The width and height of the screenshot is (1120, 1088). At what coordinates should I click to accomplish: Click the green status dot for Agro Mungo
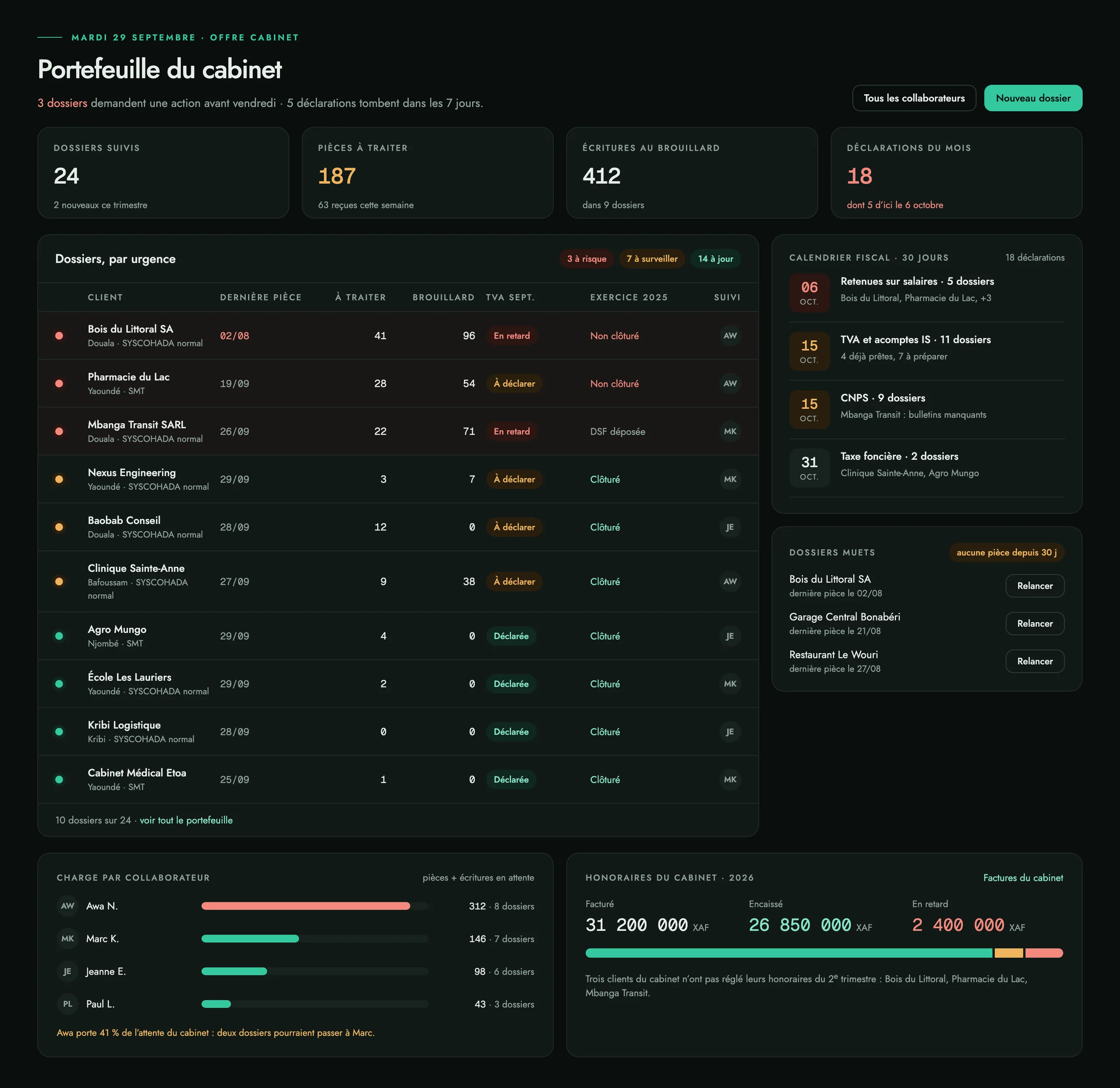pyautogui.click(x=59, y=636)
